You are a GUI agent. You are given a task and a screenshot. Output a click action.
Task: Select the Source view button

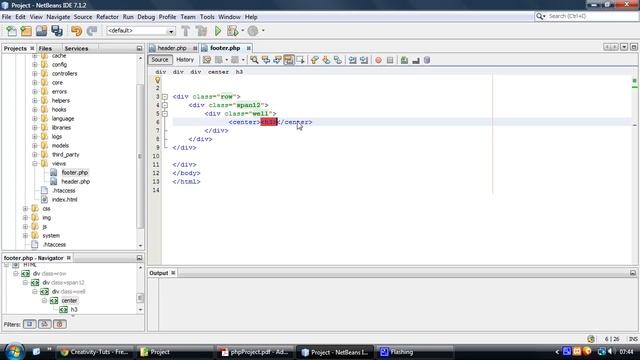[x=160, y=60]
